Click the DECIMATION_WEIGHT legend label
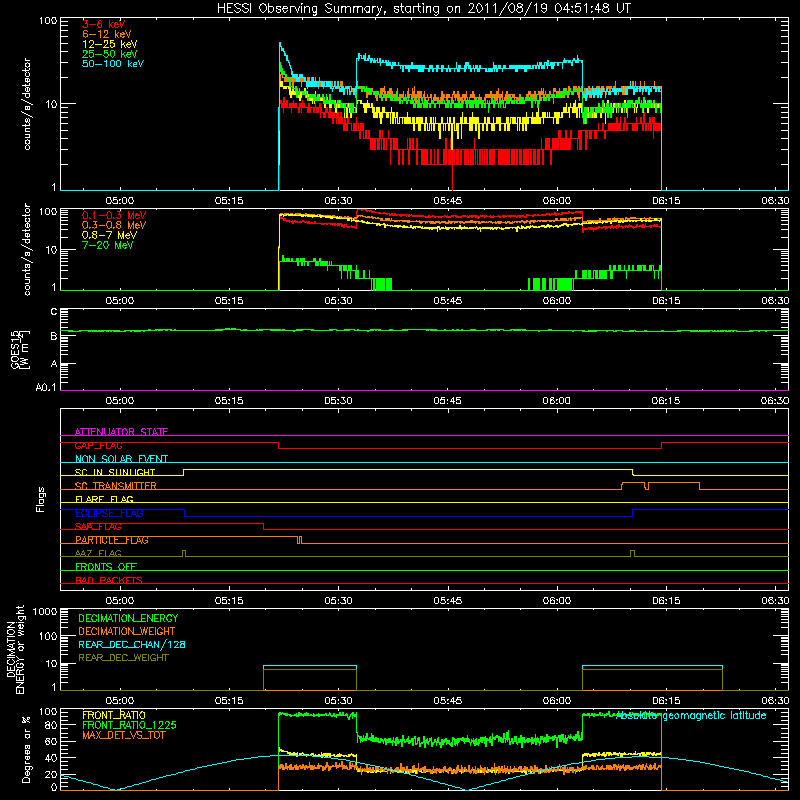 [x=127, y=631]
